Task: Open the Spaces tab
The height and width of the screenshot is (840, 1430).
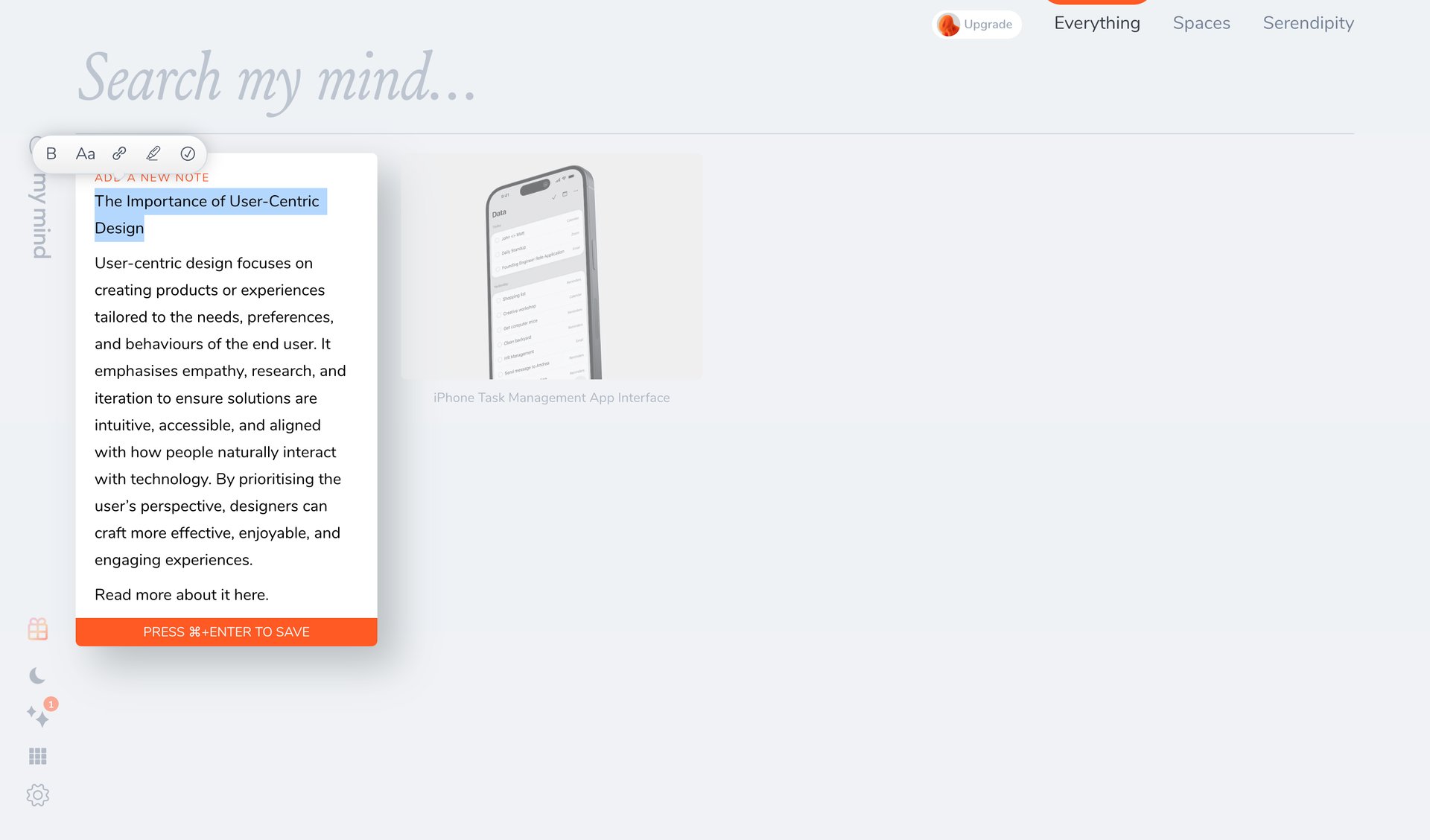Action: click(1201, 23)
